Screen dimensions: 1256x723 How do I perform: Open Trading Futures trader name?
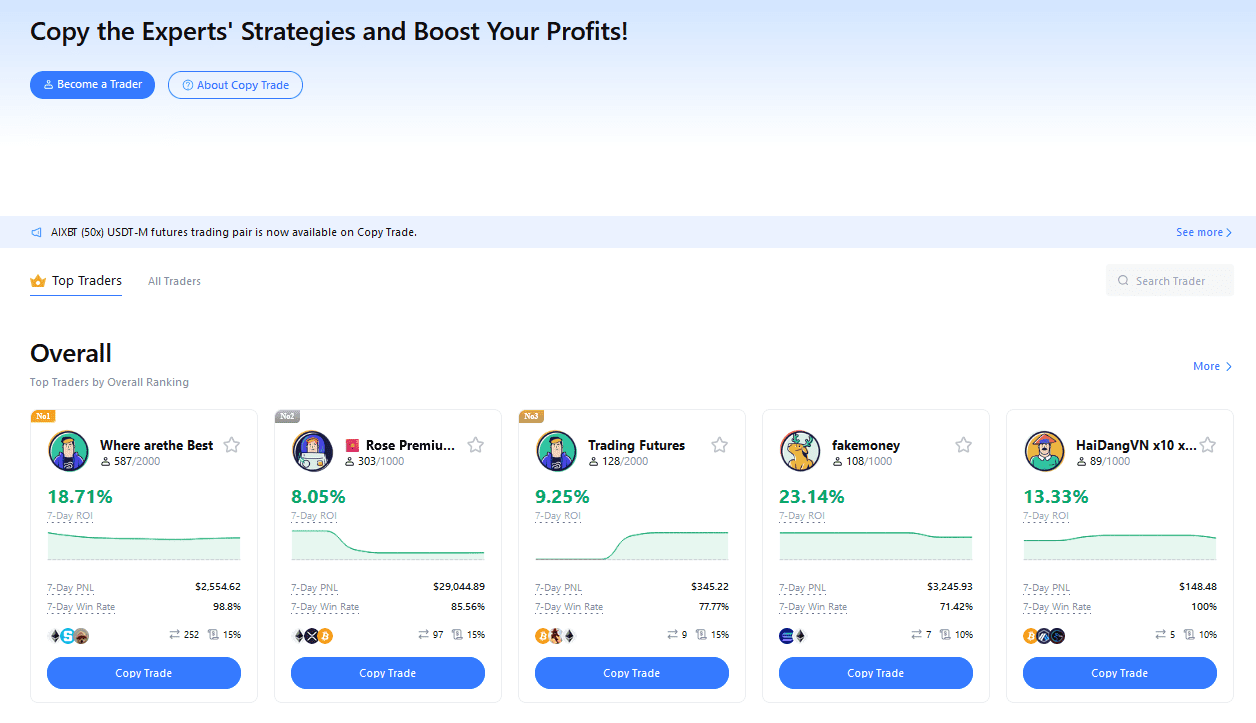[637, 445]
